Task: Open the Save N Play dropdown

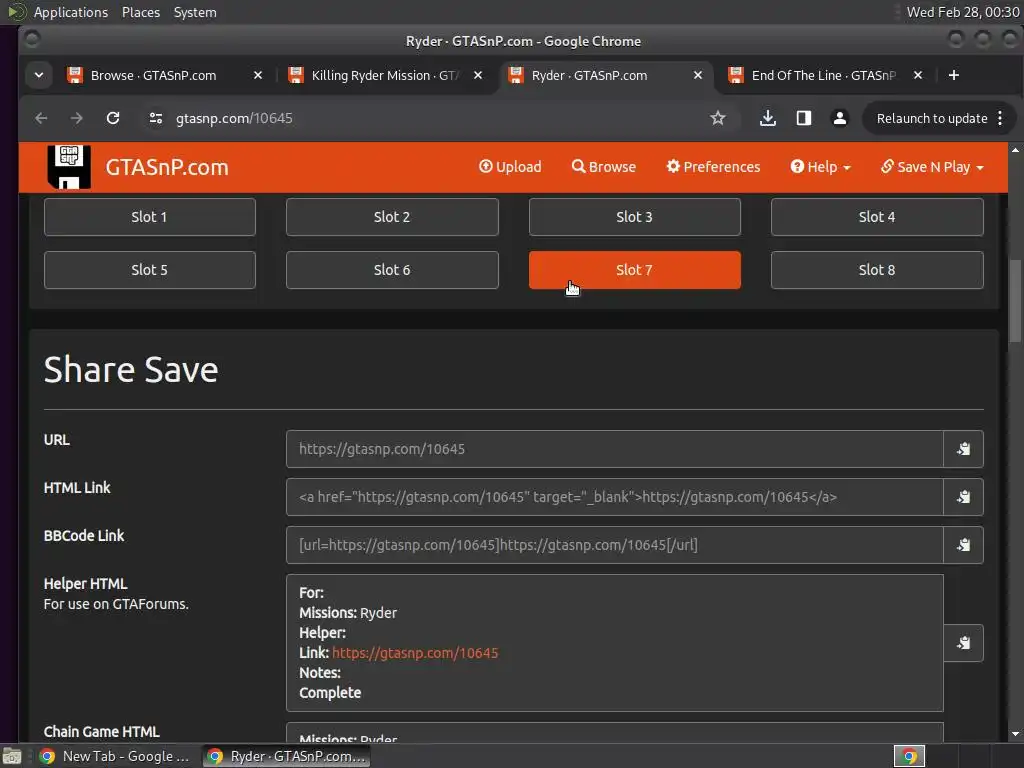Action: (932, 167)
